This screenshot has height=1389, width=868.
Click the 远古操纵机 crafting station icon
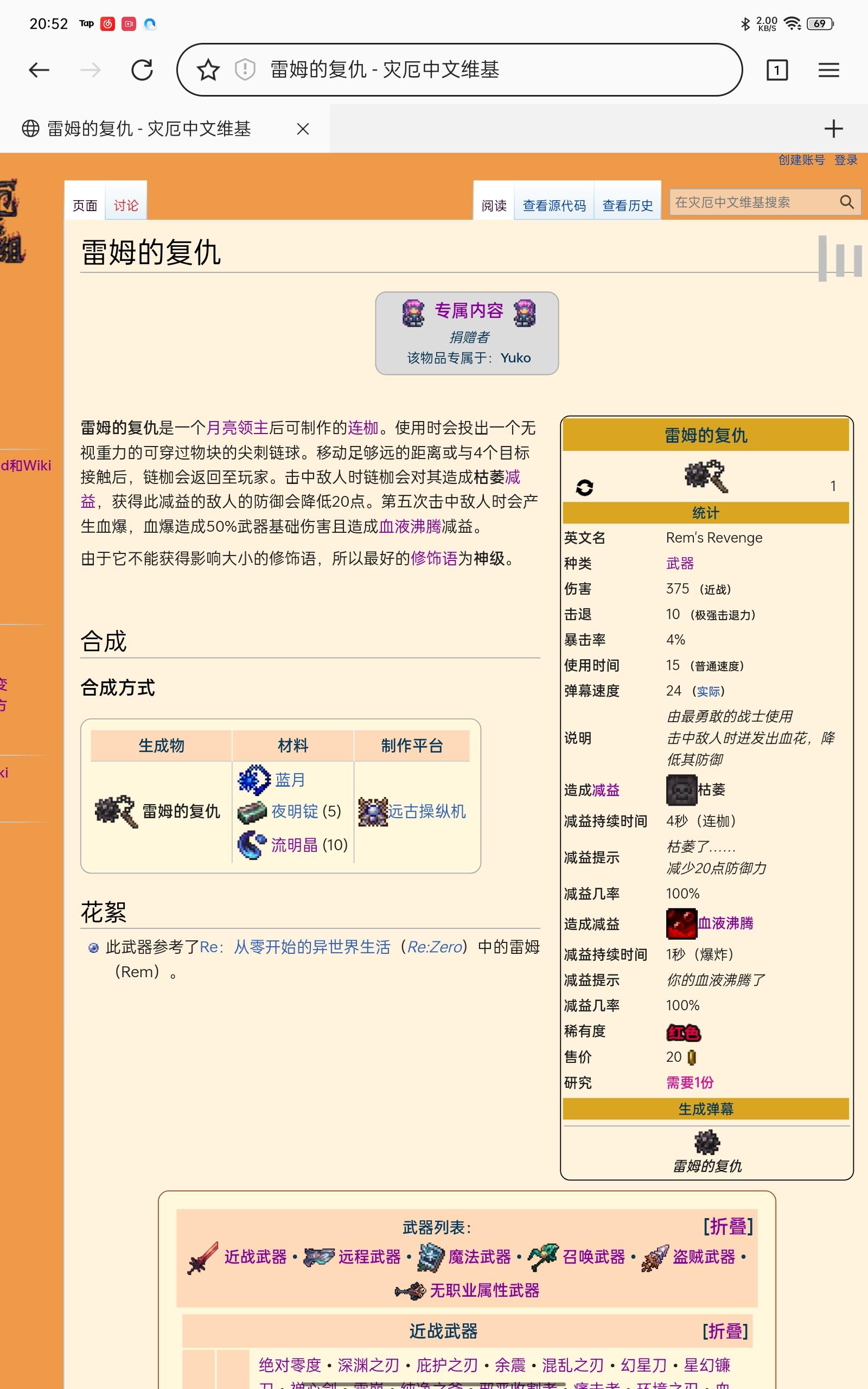click(x=373, y=812)
